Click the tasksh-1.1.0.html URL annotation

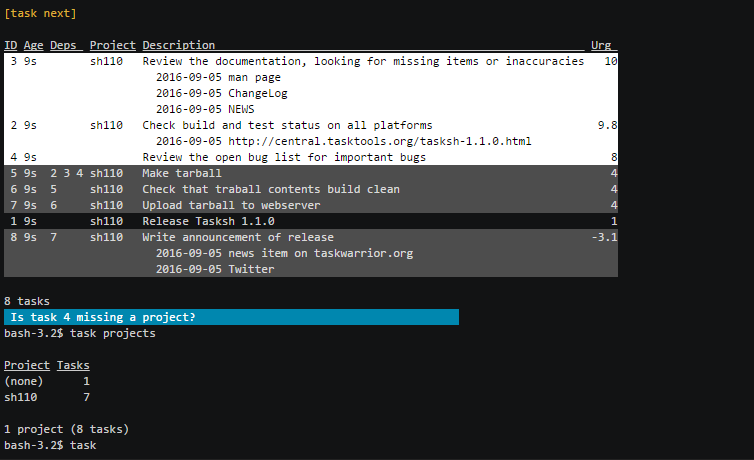tap(343, 141)
